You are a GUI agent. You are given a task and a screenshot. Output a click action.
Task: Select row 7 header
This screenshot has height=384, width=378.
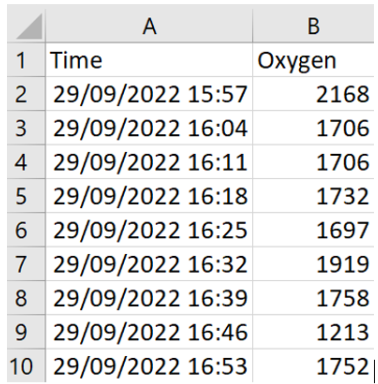(x=26, y=264)
